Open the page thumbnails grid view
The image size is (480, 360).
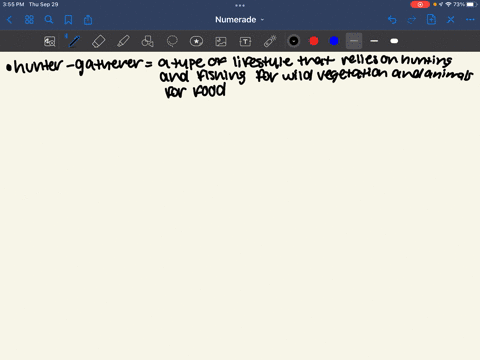pos(29,20)
